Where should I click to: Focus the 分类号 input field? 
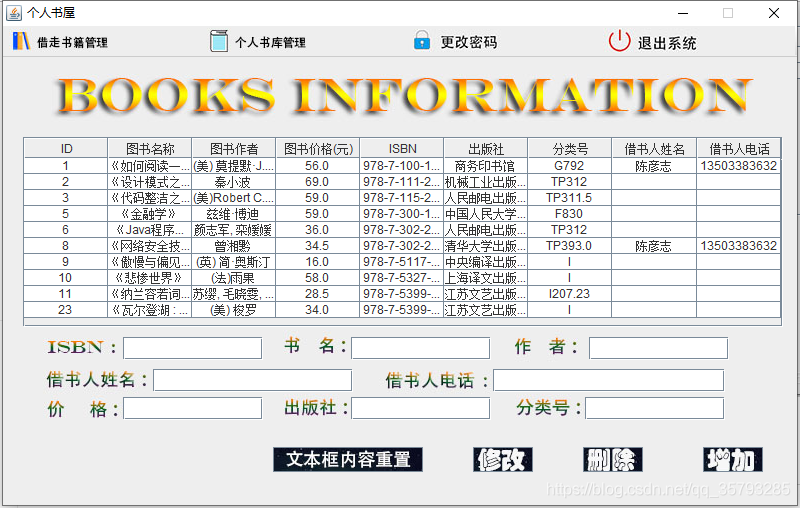(x=655, y=409)
